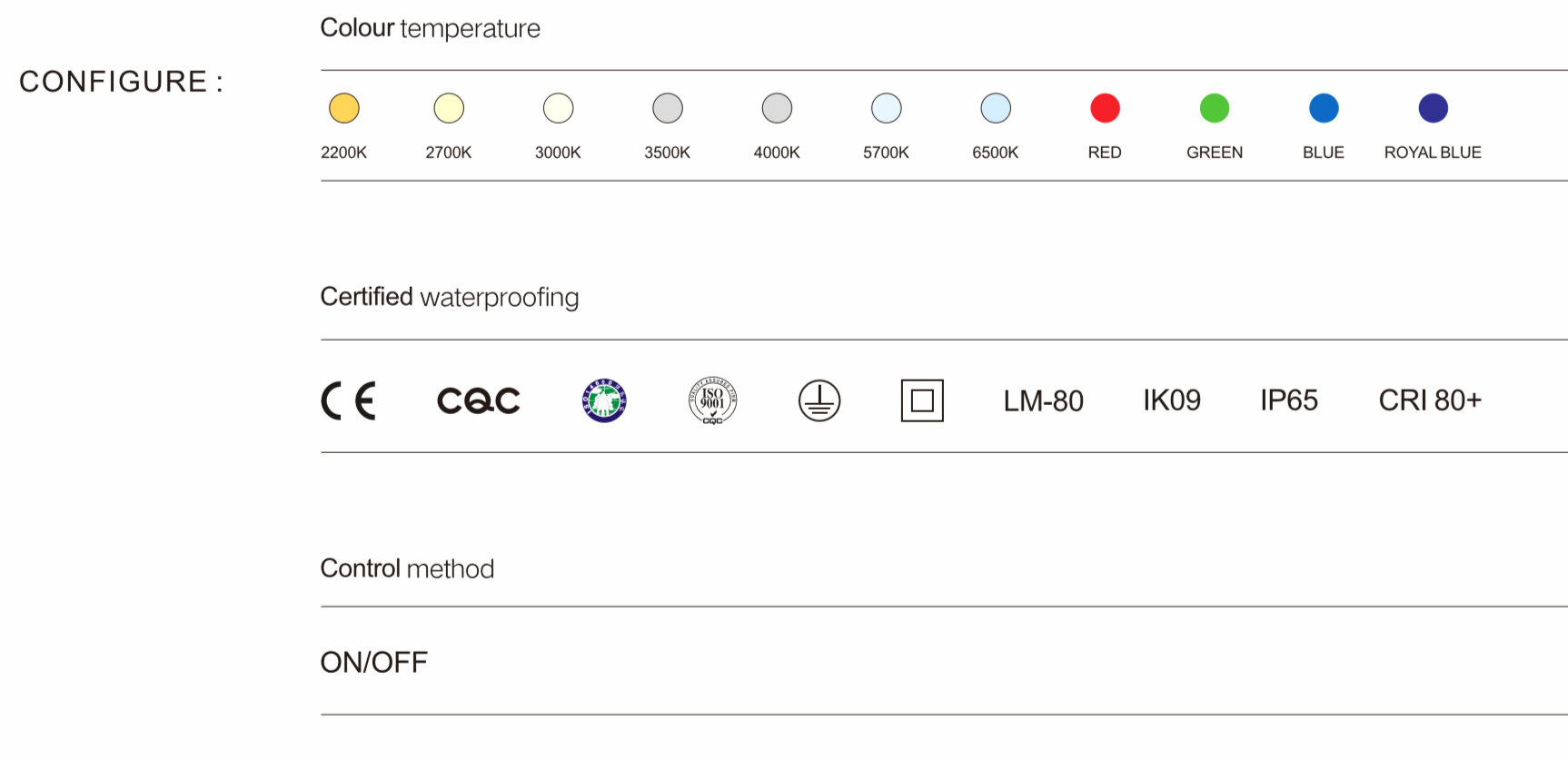Image resolution: width=1568 pixels, height=760 pixels.
Task: Select the ON/OFF control method
Action: 373,662
